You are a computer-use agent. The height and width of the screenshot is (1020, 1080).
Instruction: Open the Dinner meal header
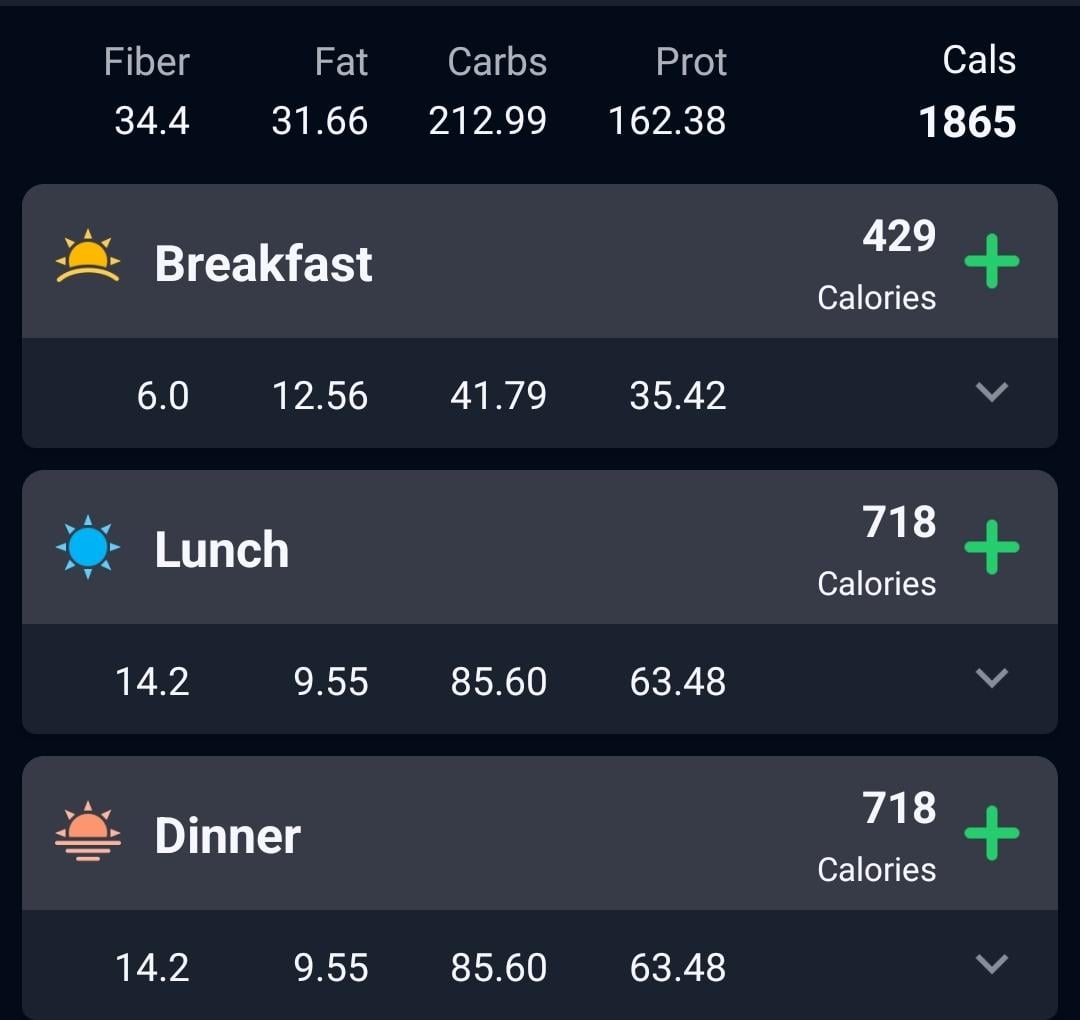[x=539, y=833]
